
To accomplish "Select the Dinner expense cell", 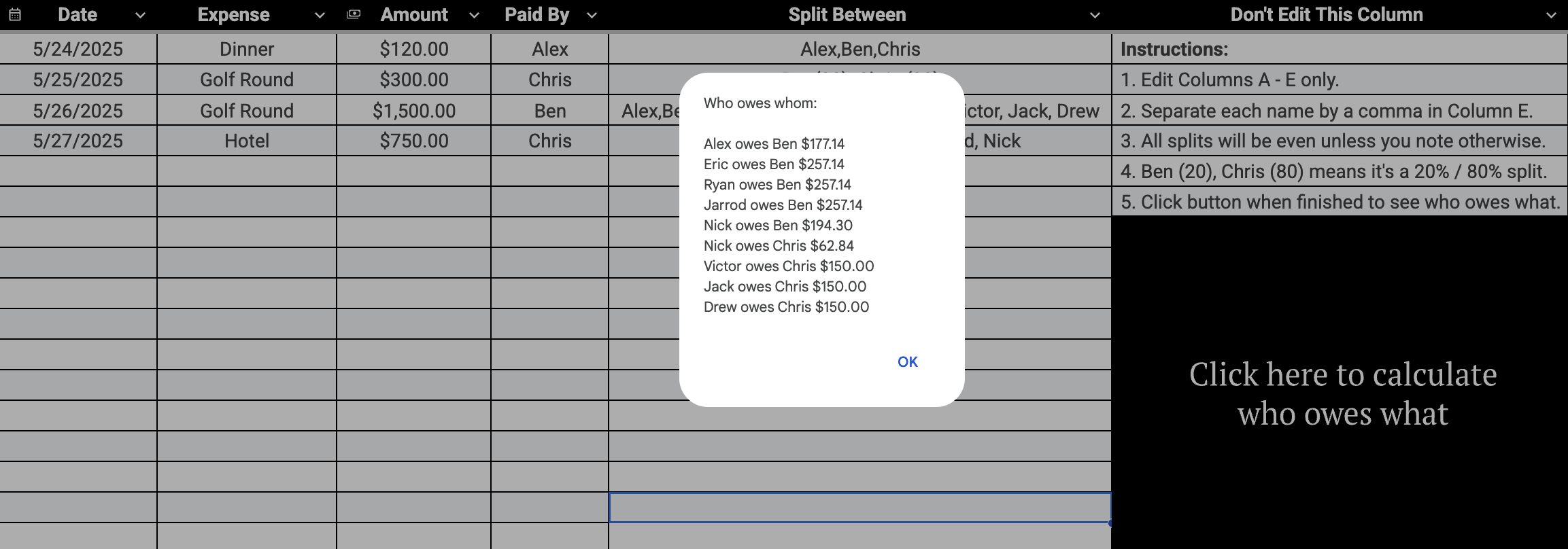I will point(247,49).
